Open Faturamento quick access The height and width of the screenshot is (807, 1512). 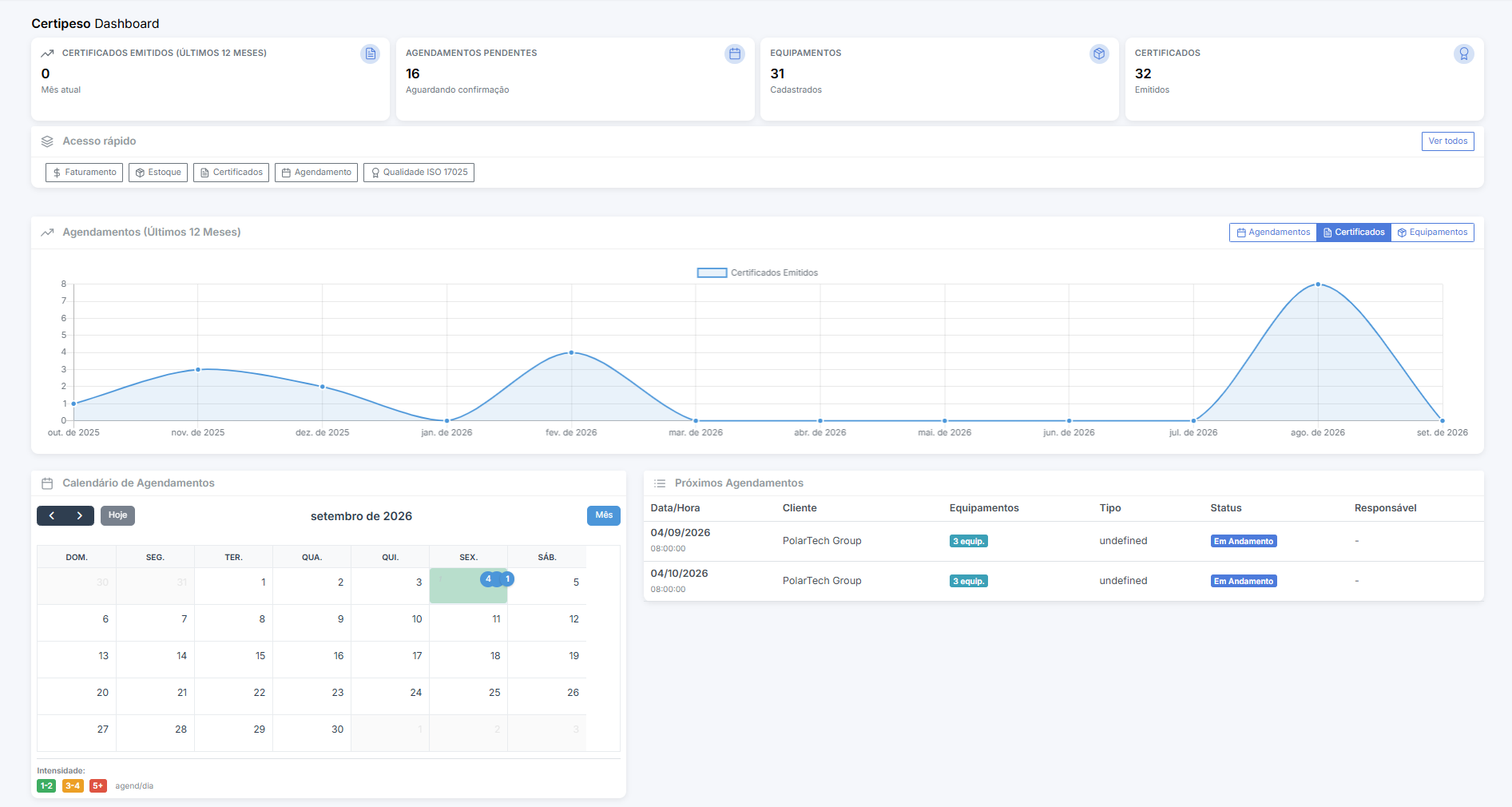coord(84,173)
